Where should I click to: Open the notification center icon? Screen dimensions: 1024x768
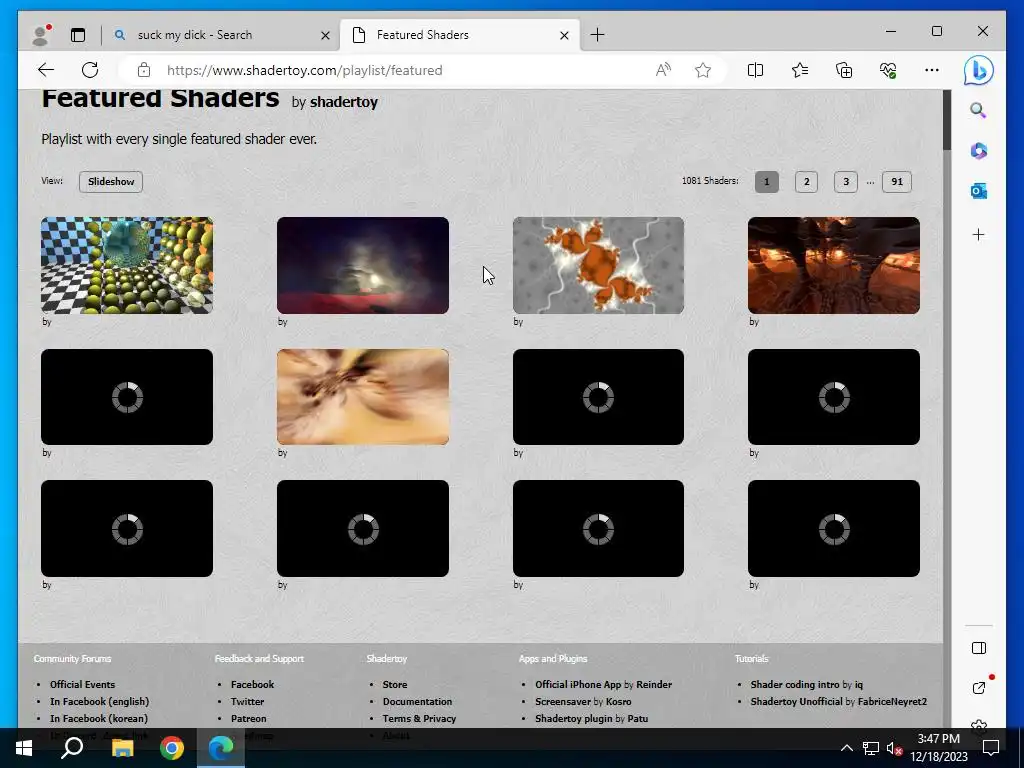tap(991, 748)
